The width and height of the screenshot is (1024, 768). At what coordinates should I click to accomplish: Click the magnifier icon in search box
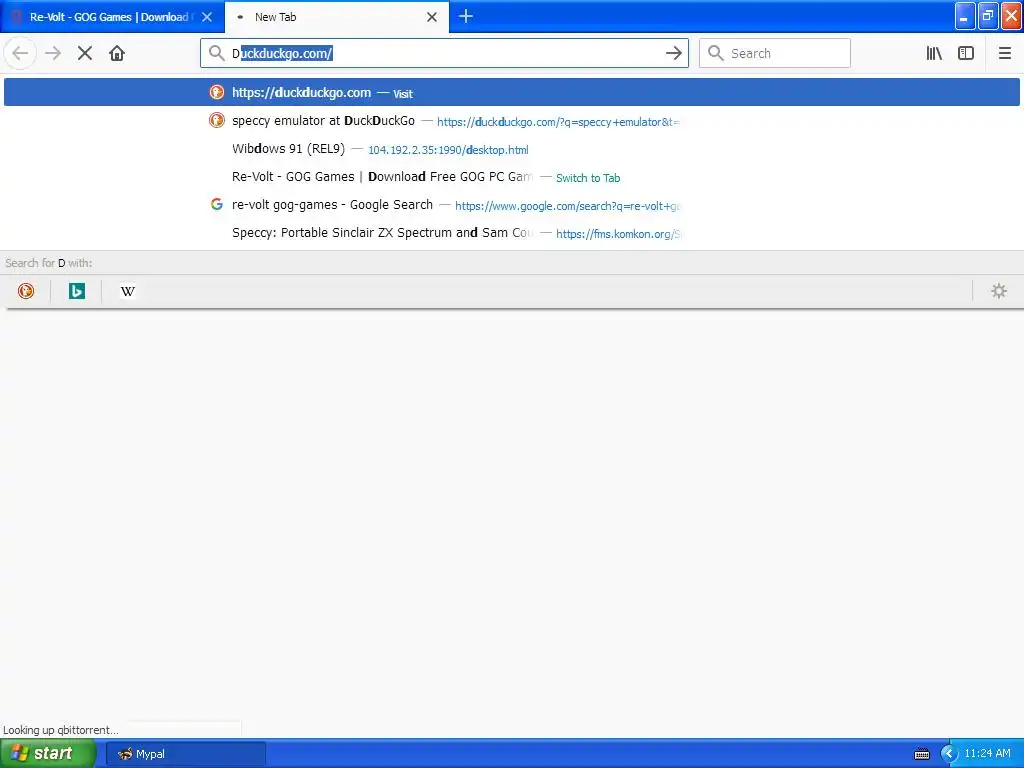coord(716,53)
